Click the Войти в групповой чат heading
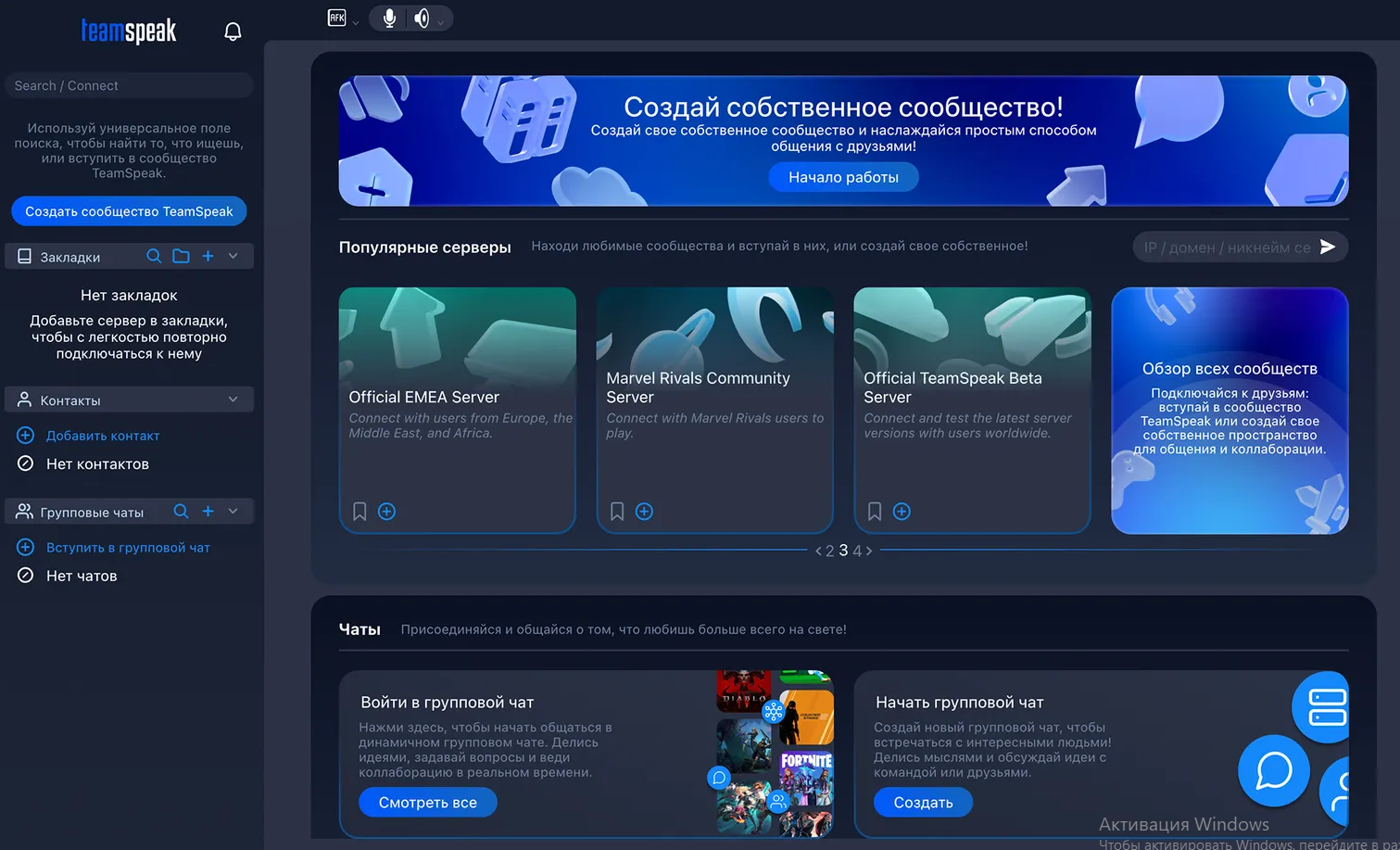This screenshot has width=1400, height=850. [447, 703]
